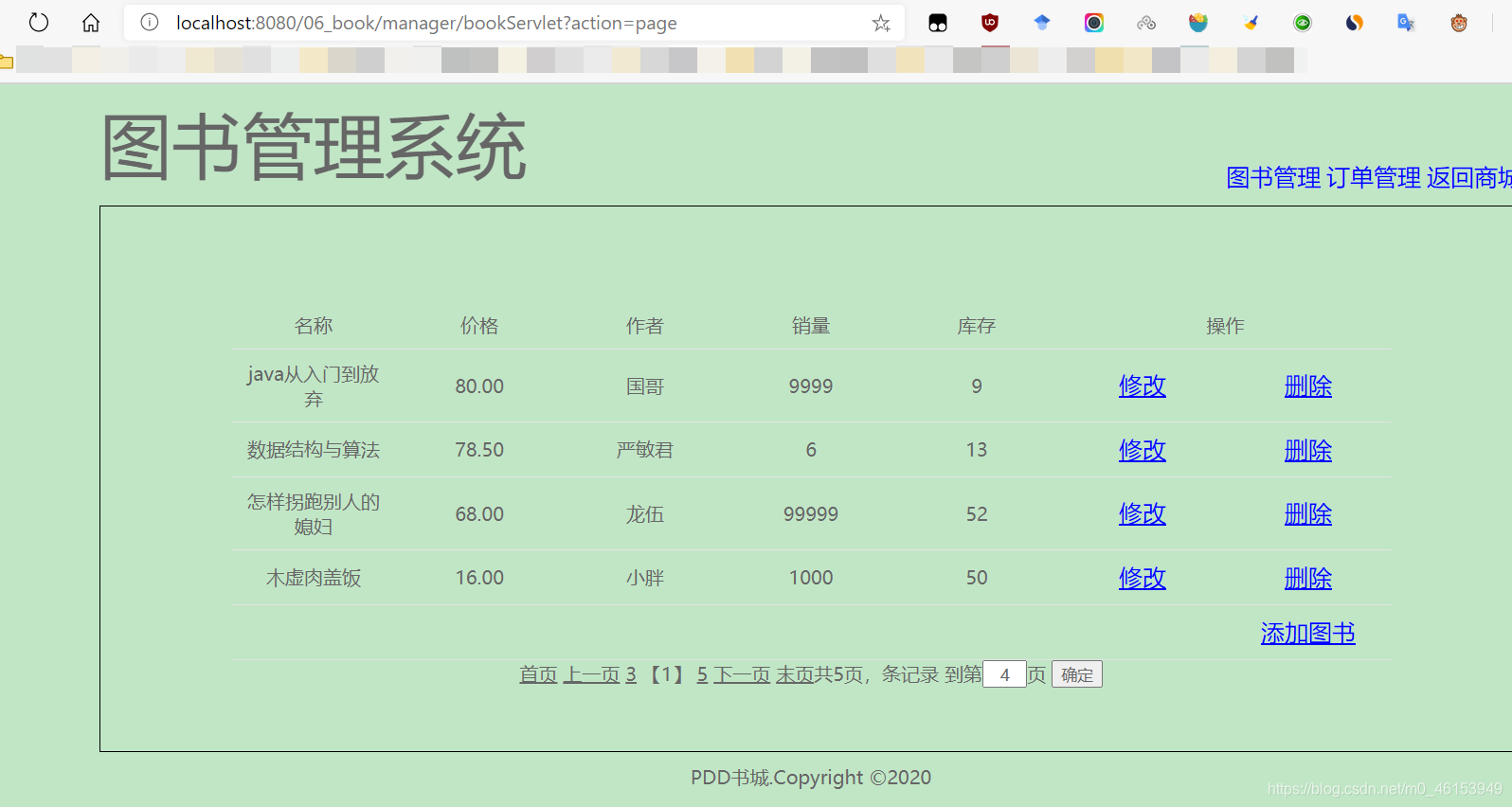Go to next page via 下一页
This screenshot has width=1512, height=807.
pyautogui.click(x=742, y=674)
